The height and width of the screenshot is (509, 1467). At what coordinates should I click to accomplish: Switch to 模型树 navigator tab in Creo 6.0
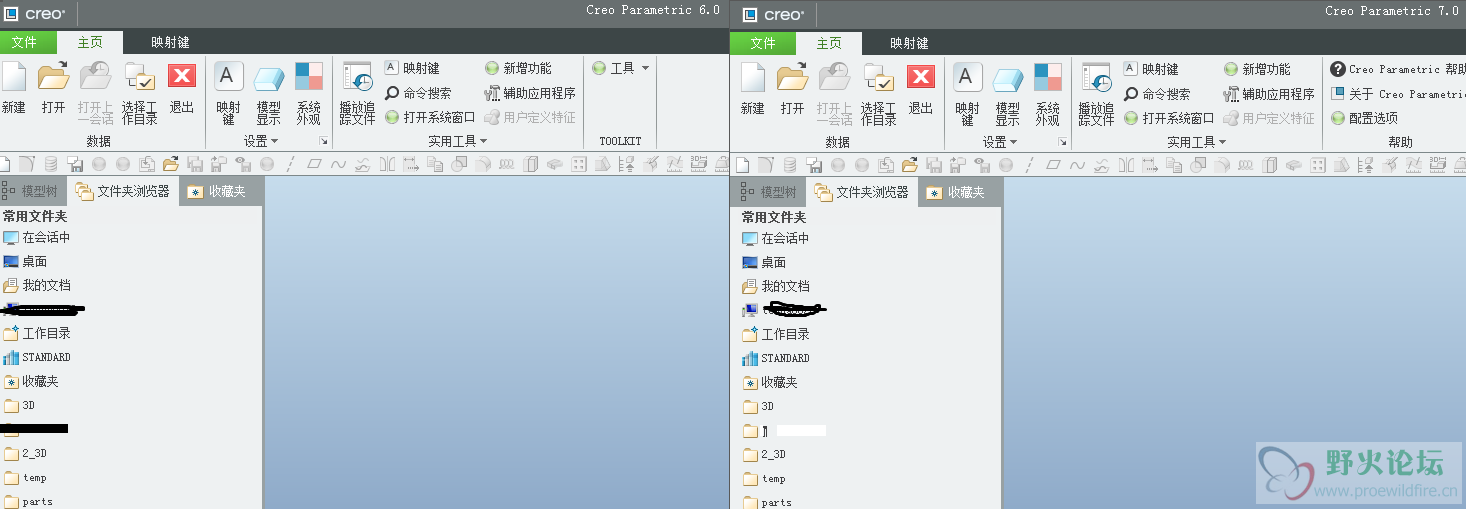click(x=32, y=191)
